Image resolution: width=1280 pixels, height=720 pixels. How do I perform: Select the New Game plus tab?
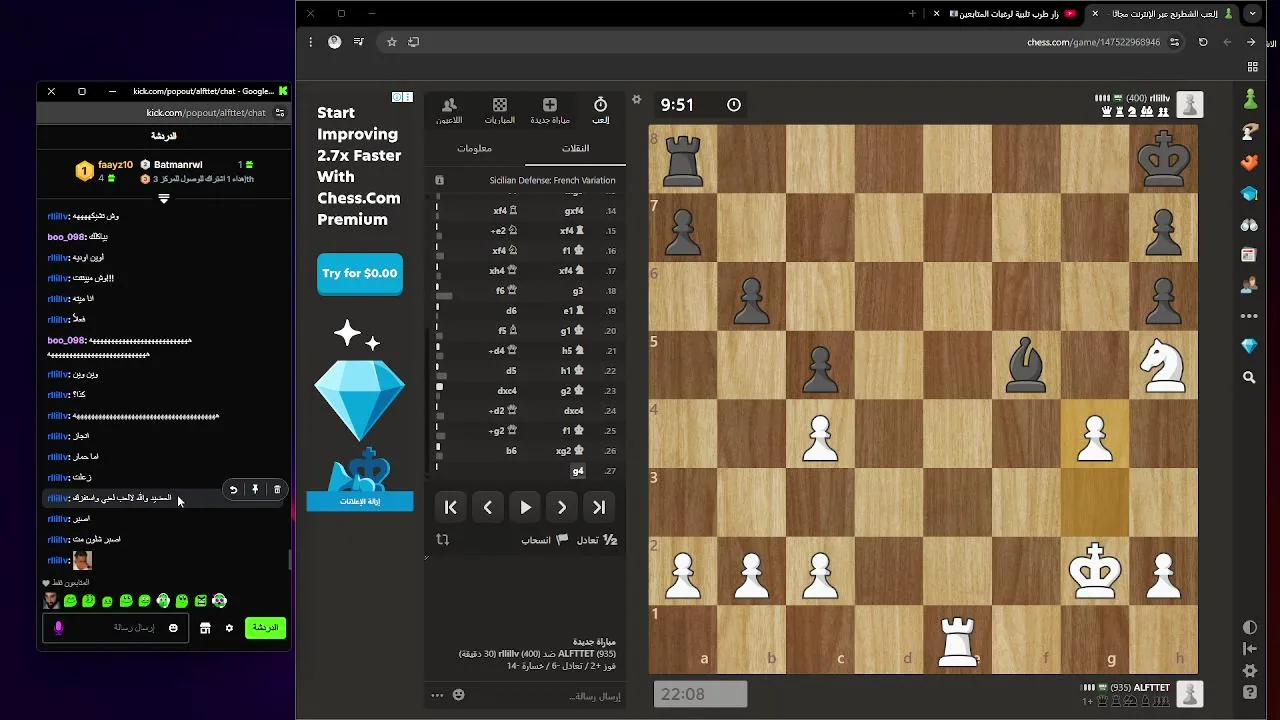549,110
